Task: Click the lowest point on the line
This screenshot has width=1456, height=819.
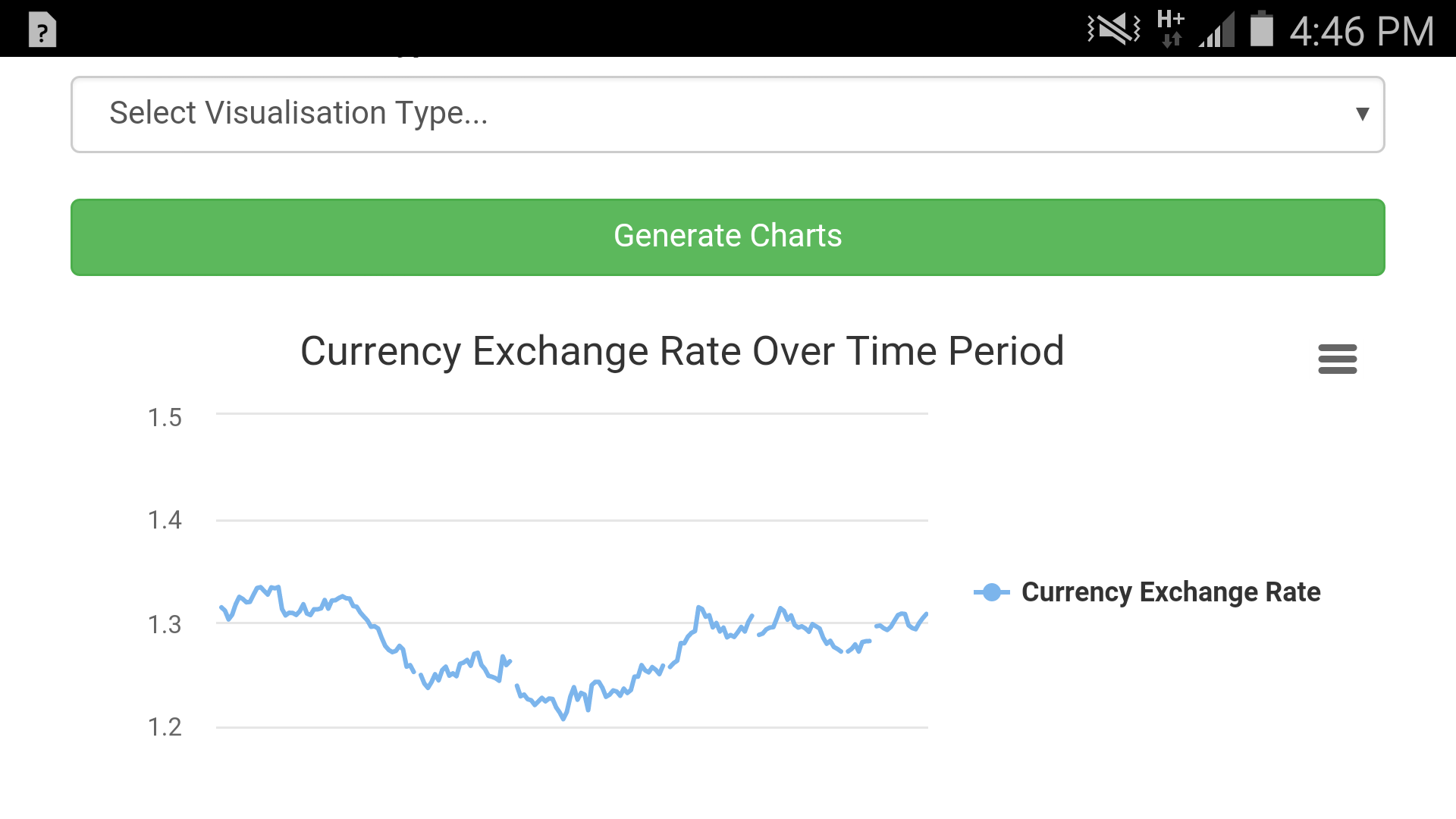Action: pos(563,718)
